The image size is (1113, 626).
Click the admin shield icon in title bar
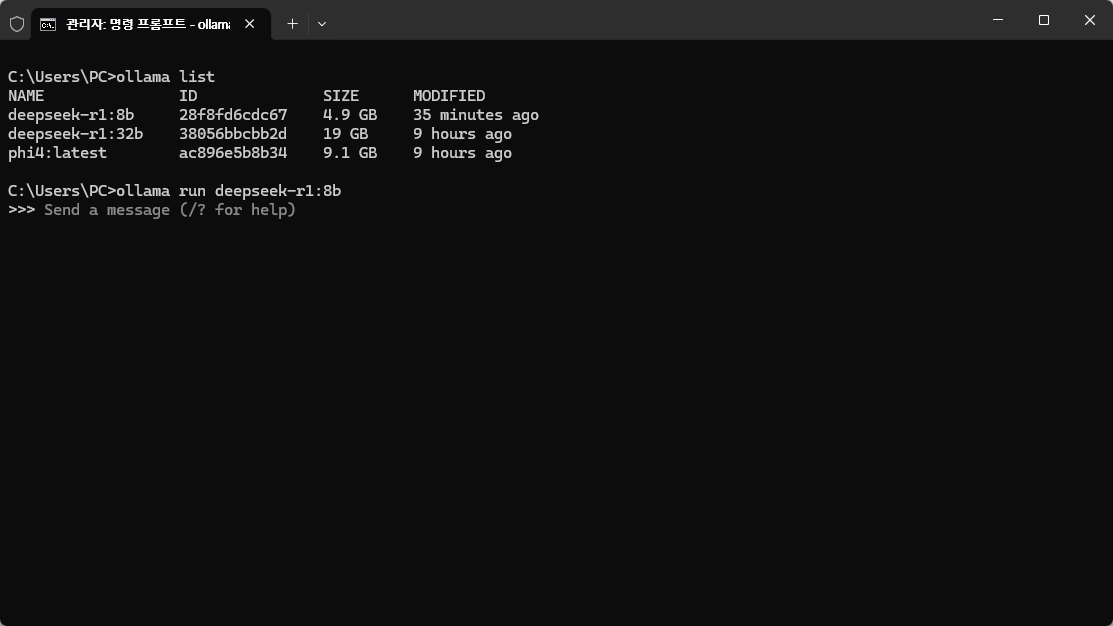[x=17, y=24]
